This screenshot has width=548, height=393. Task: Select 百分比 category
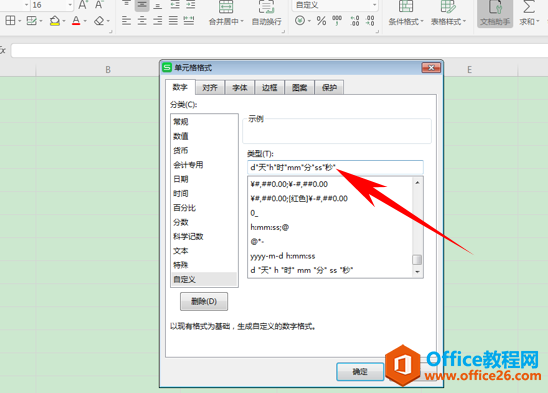204,208
